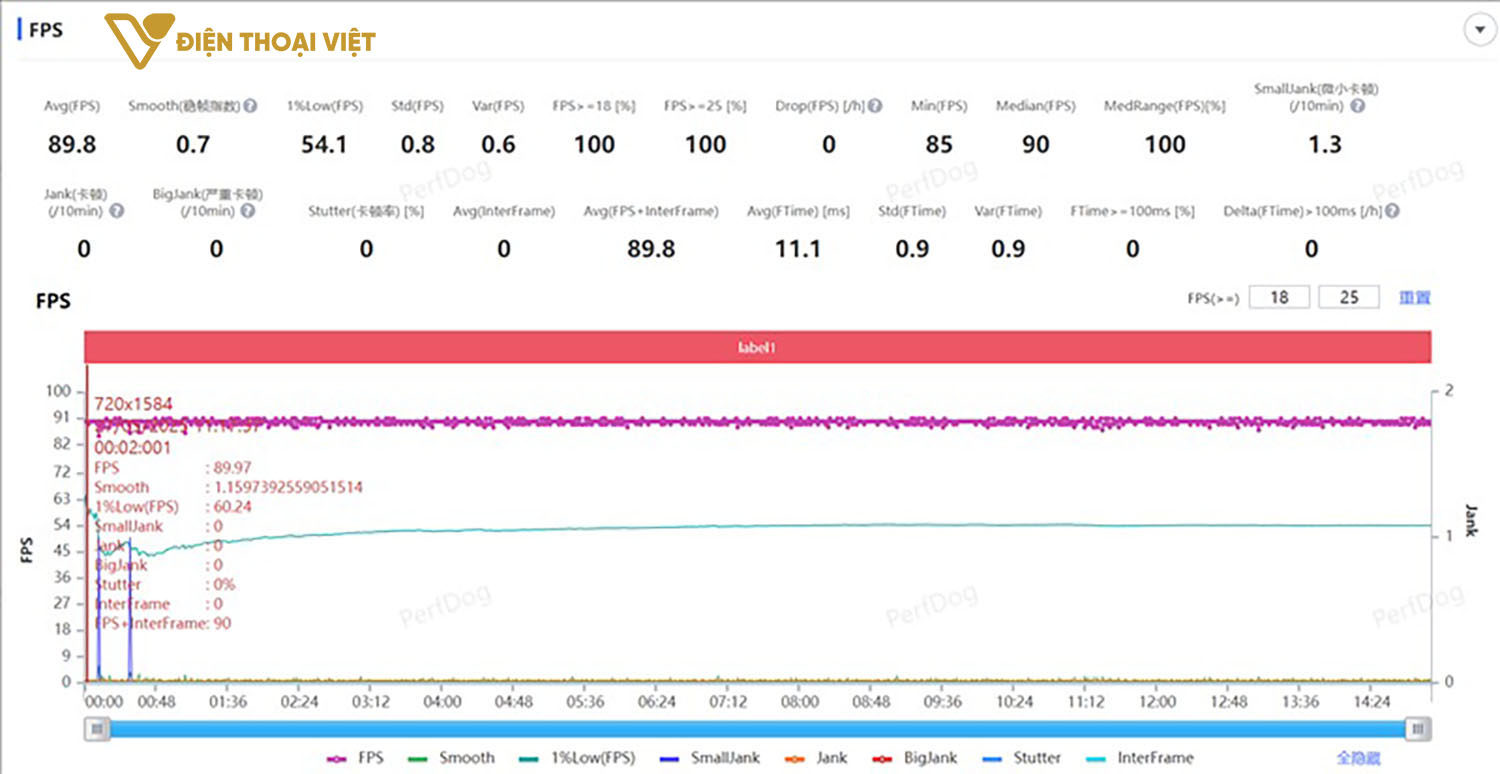
Task: Click the BigJank question mark icon
Action: coord(247,211)
